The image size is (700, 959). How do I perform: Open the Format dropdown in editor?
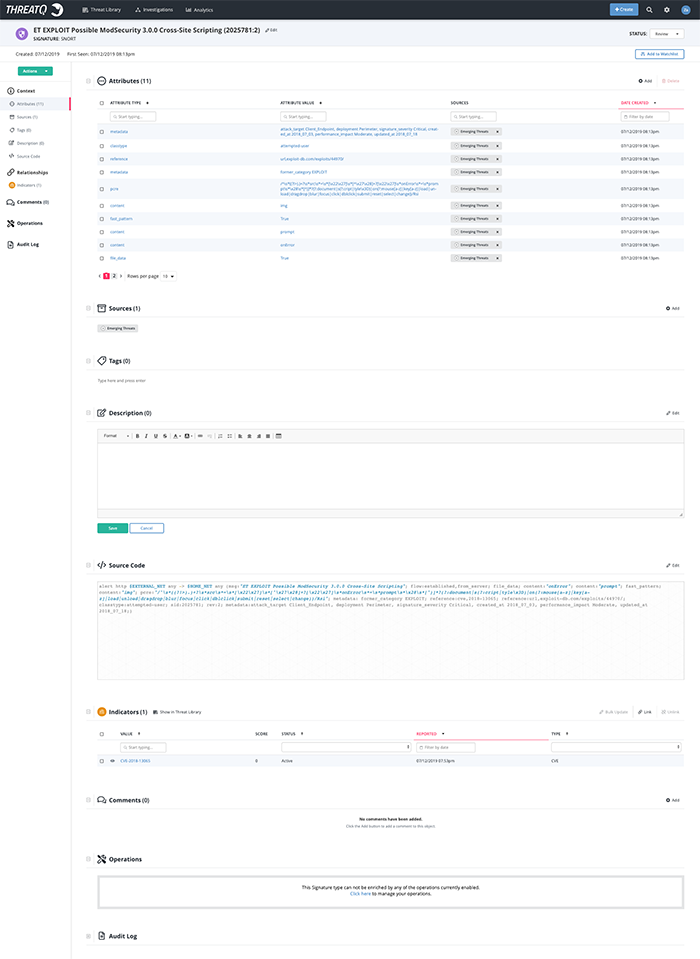click(116, 436)
